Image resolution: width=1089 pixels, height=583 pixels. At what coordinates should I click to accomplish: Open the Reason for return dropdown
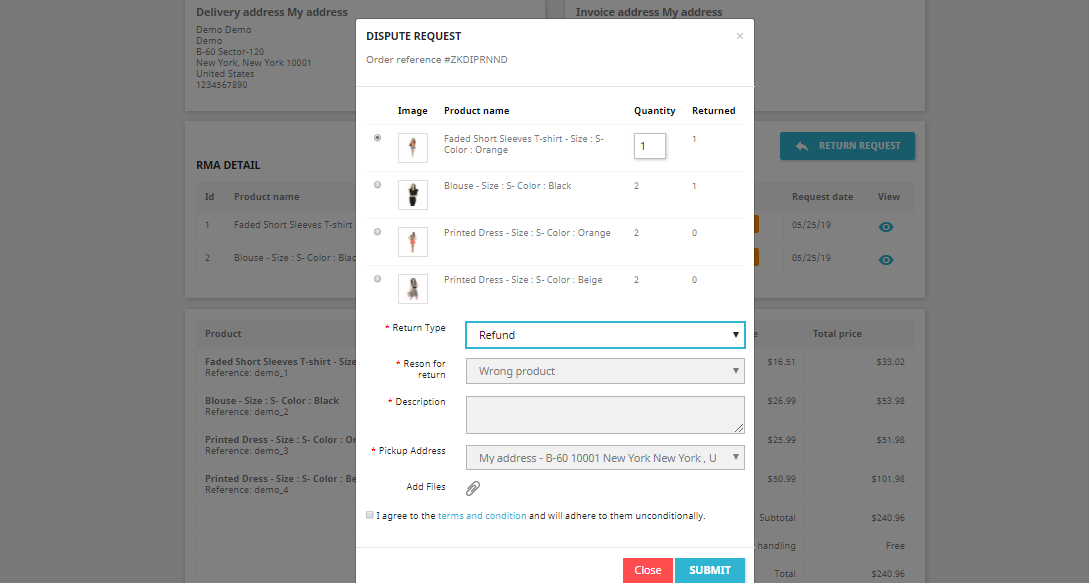point(605,371)
